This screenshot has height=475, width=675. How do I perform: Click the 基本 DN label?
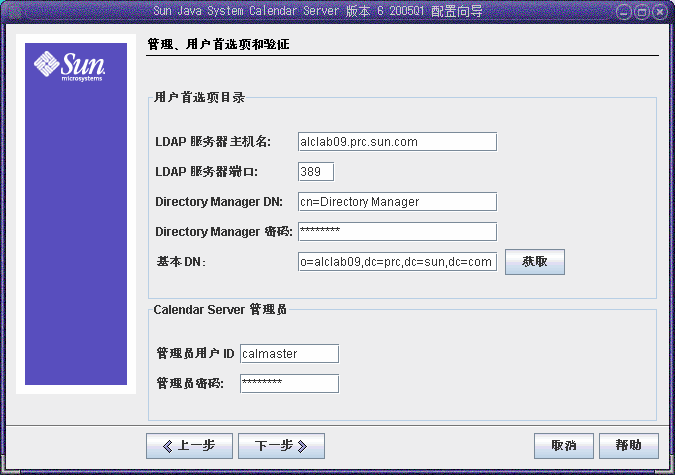point(181,262)
